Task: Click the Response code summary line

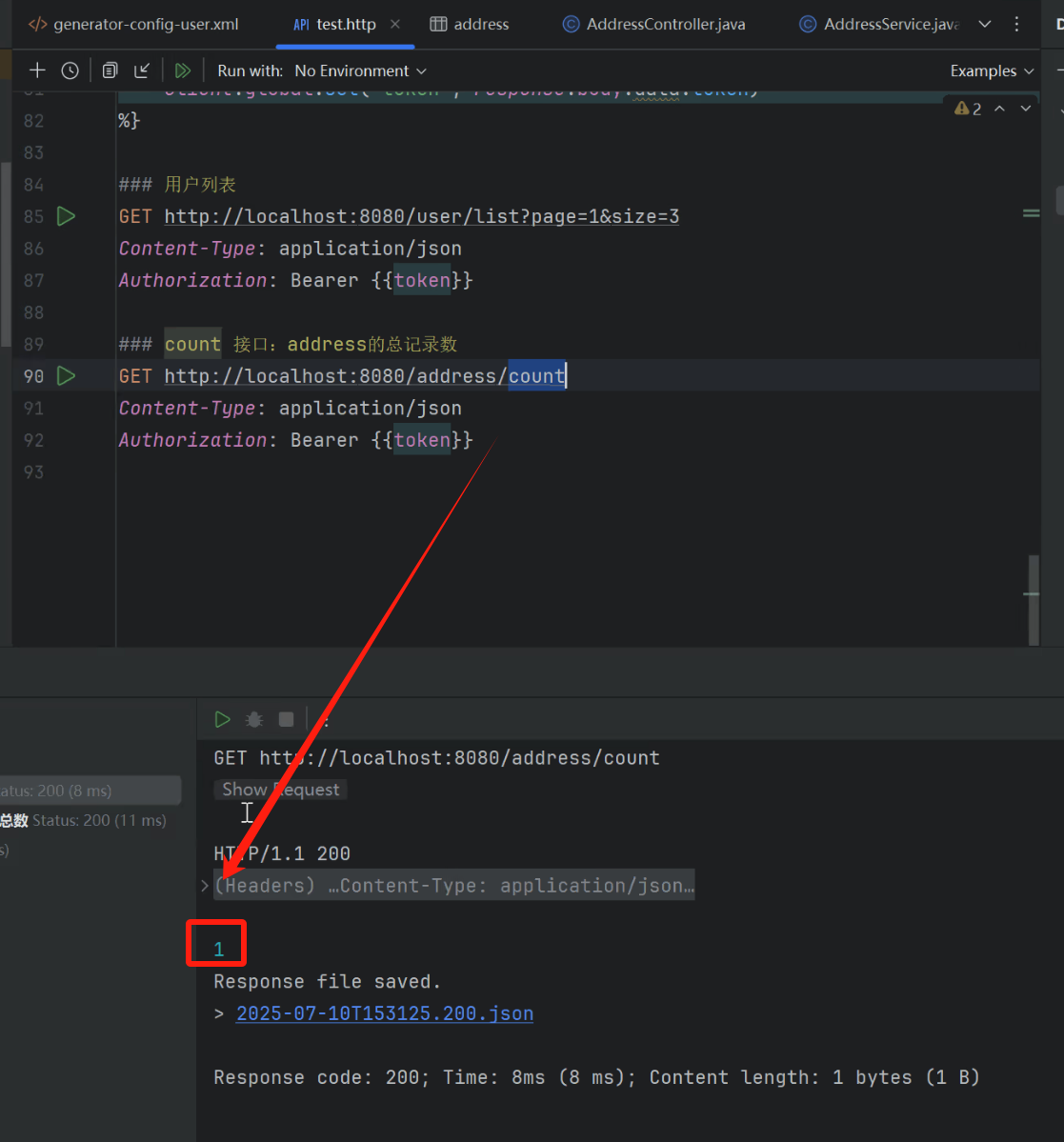Action: pyautogui.click(x=596, y=1077)
